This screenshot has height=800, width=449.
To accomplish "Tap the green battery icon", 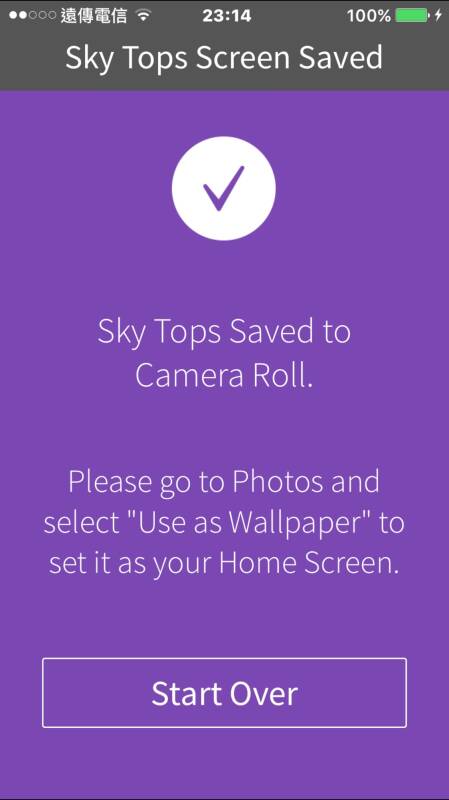I will [x=413, y=15].
